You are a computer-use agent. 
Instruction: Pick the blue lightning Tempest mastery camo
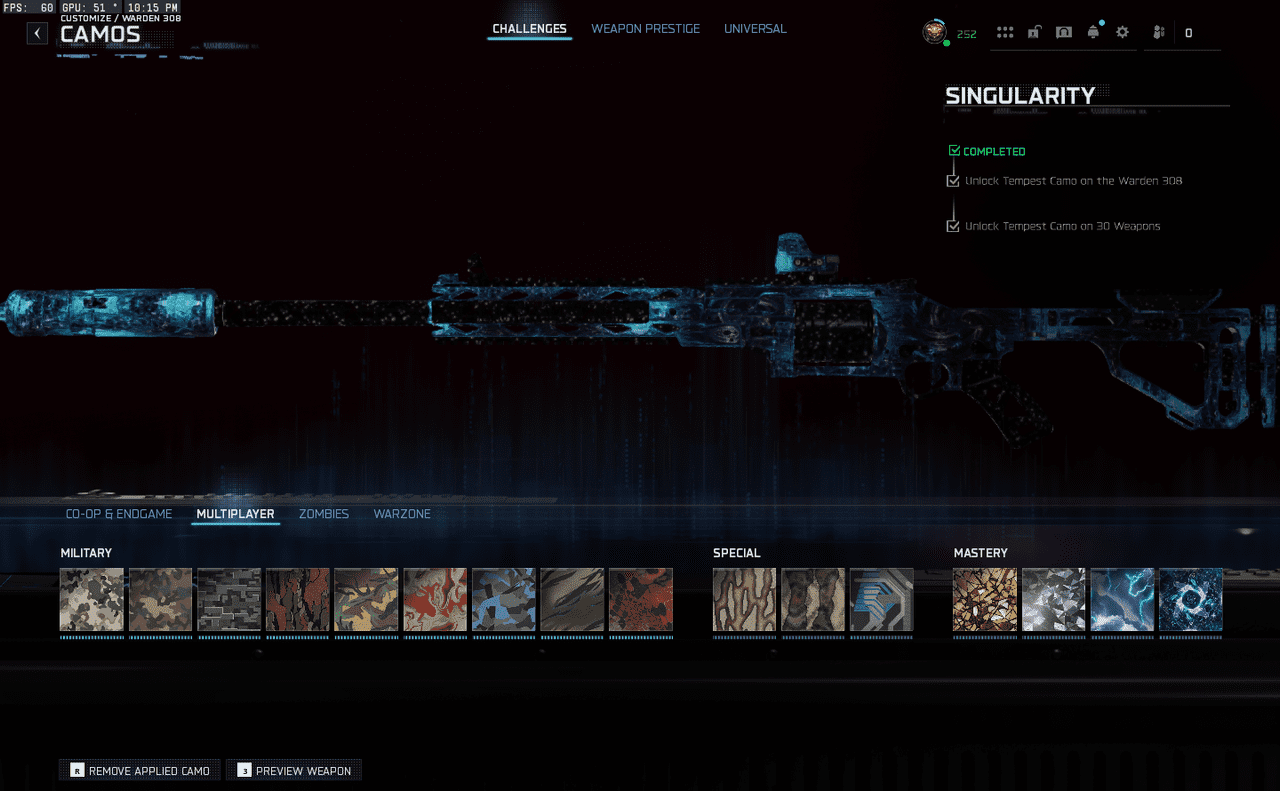[1122, 600]
